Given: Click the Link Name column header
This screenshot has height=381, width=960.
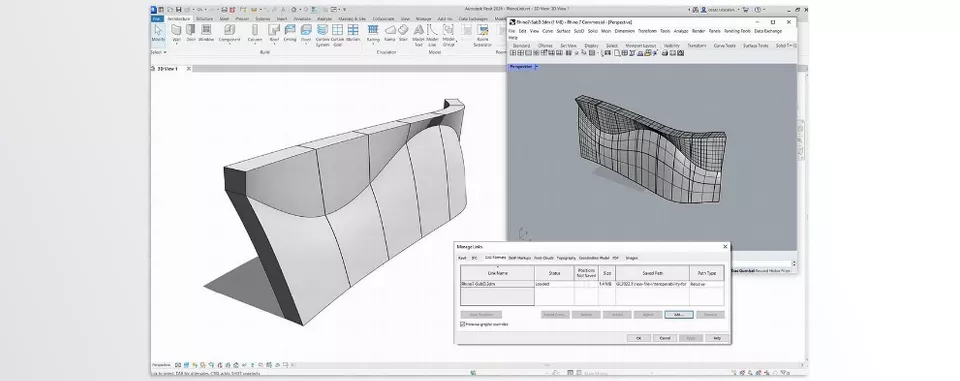Looking at the screenshot, I should [x=498, y=273].
